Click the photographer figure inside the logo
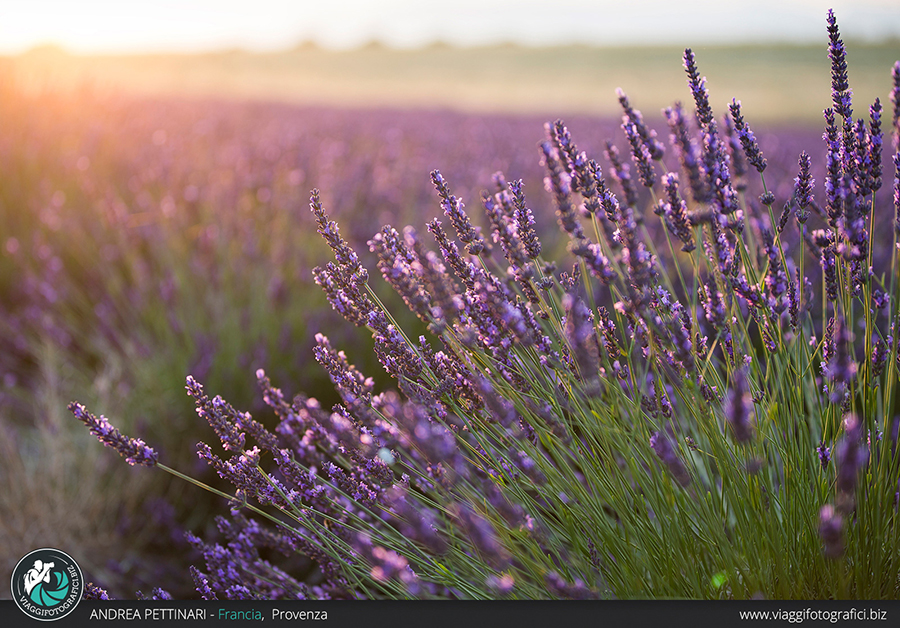900x628 pixels. [40, 577]
